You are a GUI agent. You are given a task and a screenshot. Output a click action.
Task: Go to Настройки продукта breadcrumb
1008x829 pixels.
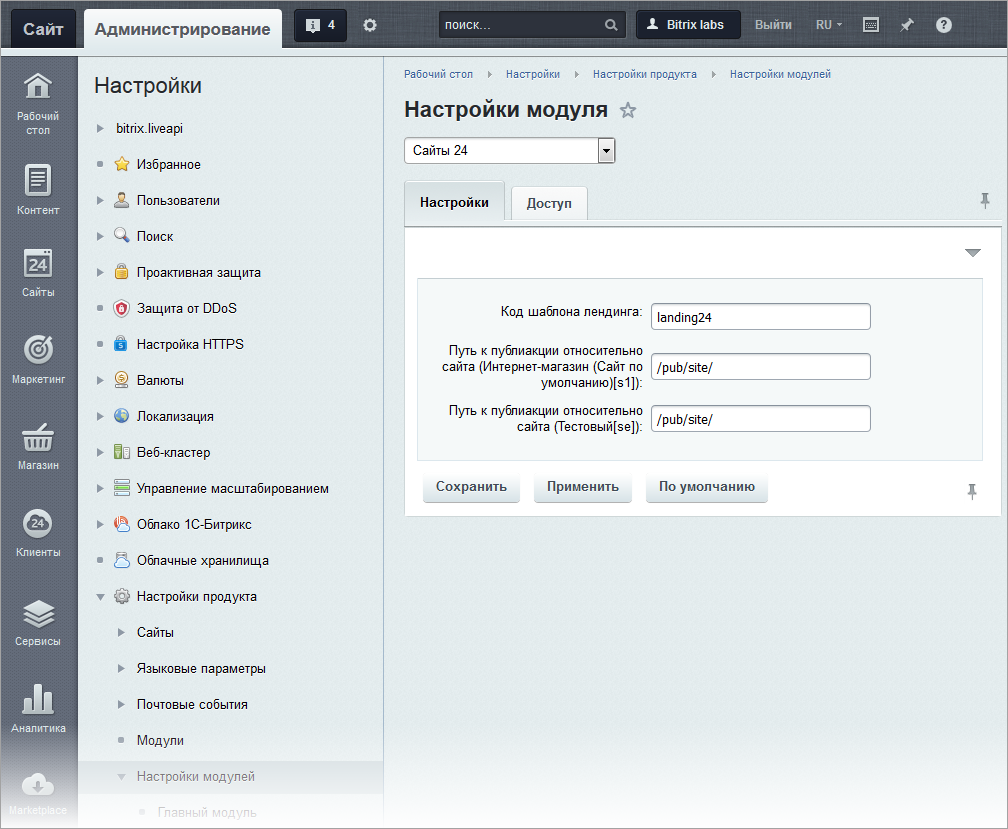pyautogui.click(x=644, y=75)
